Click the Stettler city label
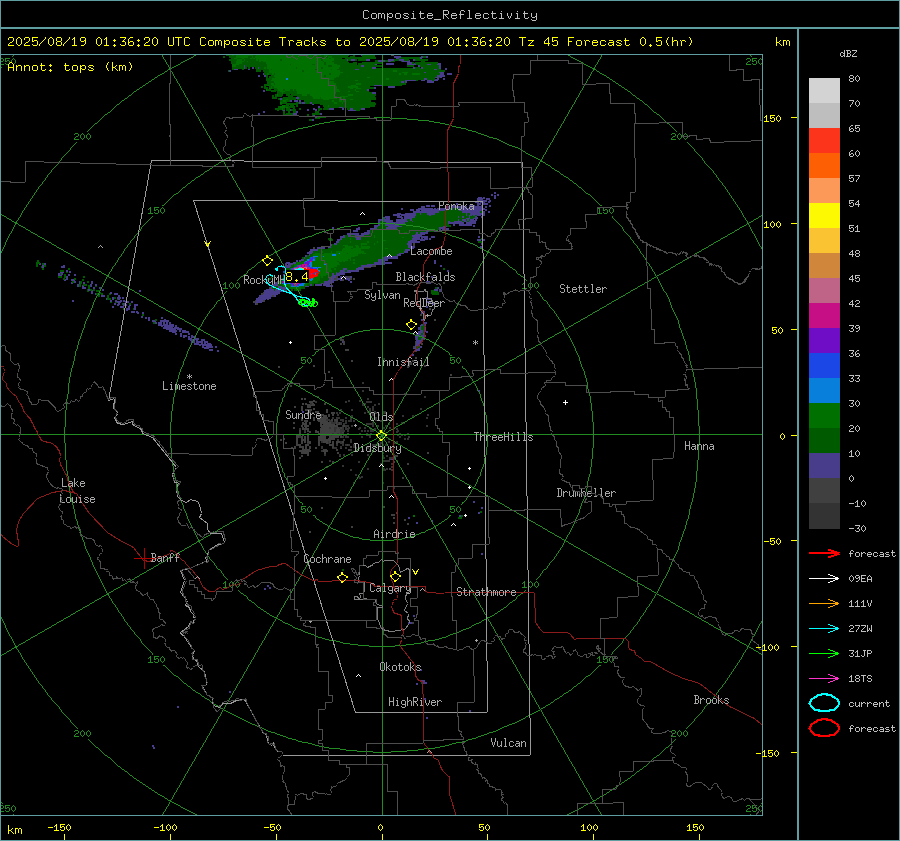The image size is (900, 841). [x=583, y=289]
